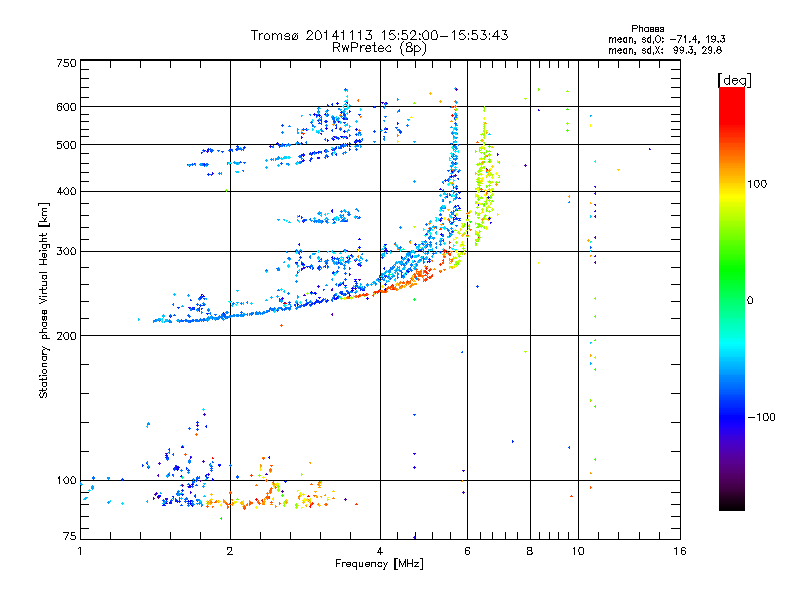
Task: Click the y-axis tick label '100'
Action: coord(66,480)
